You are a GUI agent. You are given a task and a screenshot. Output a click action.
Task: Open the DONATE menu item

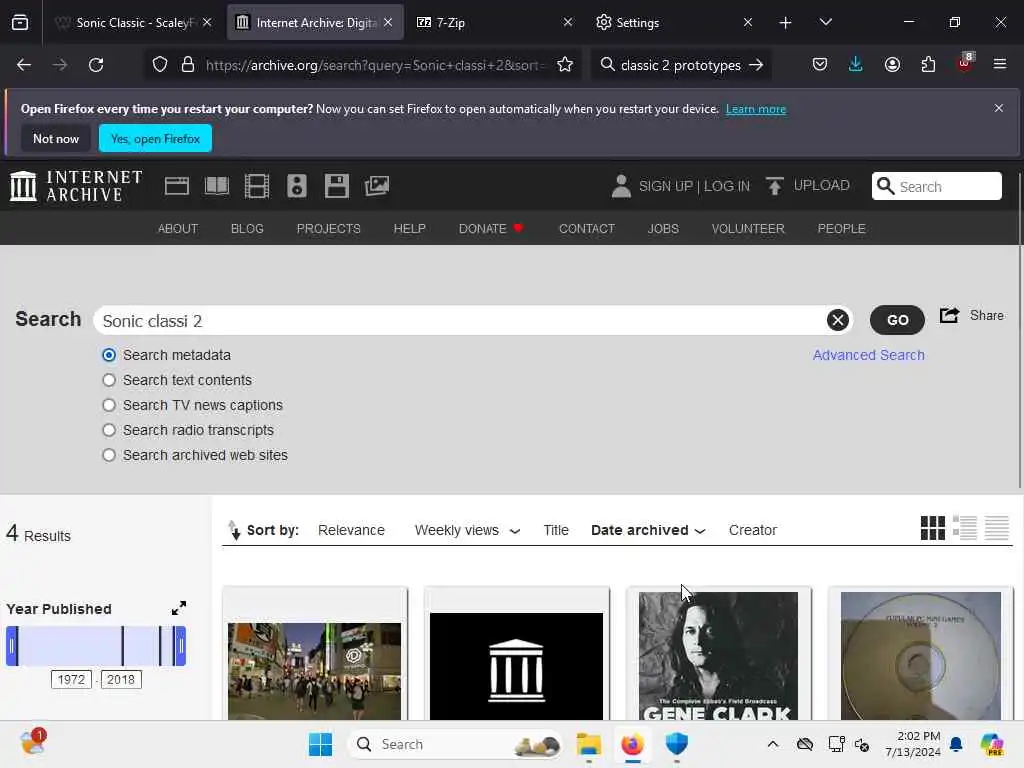pos(491,229)
